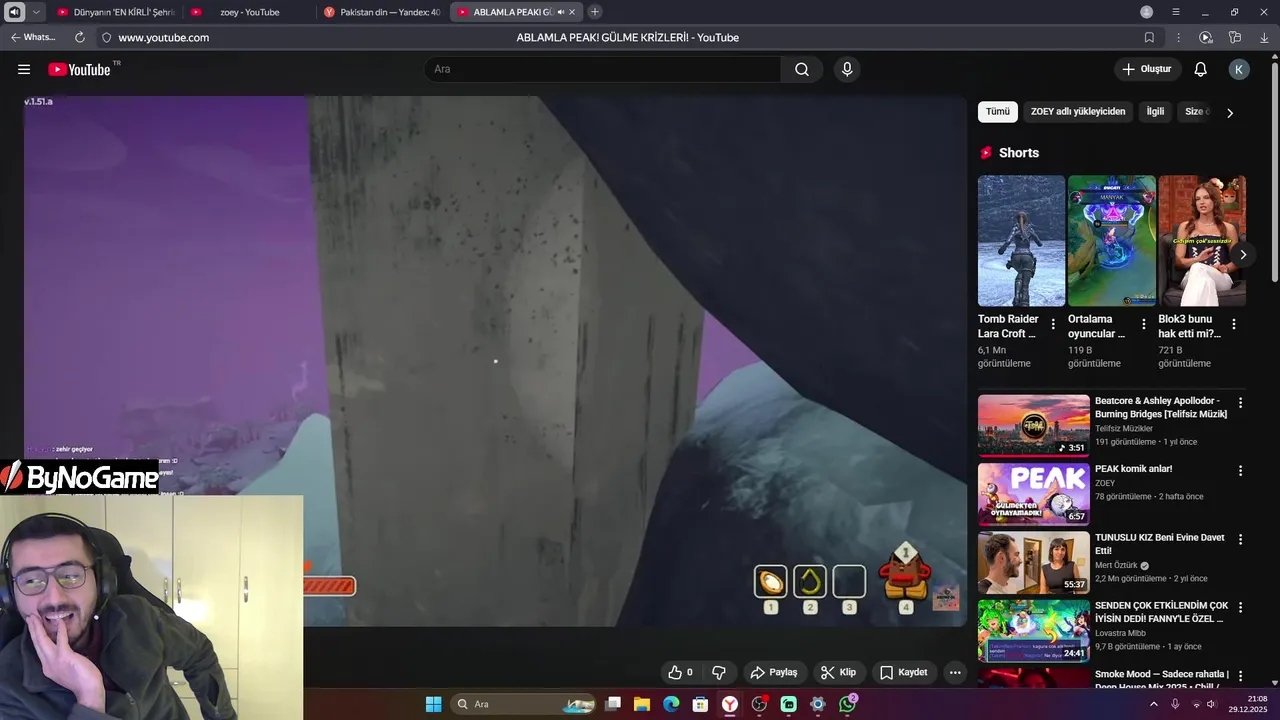Screen dimensions: 1280x720
Task: Open options for PEAK komik anlar video
Action: 1241,471
